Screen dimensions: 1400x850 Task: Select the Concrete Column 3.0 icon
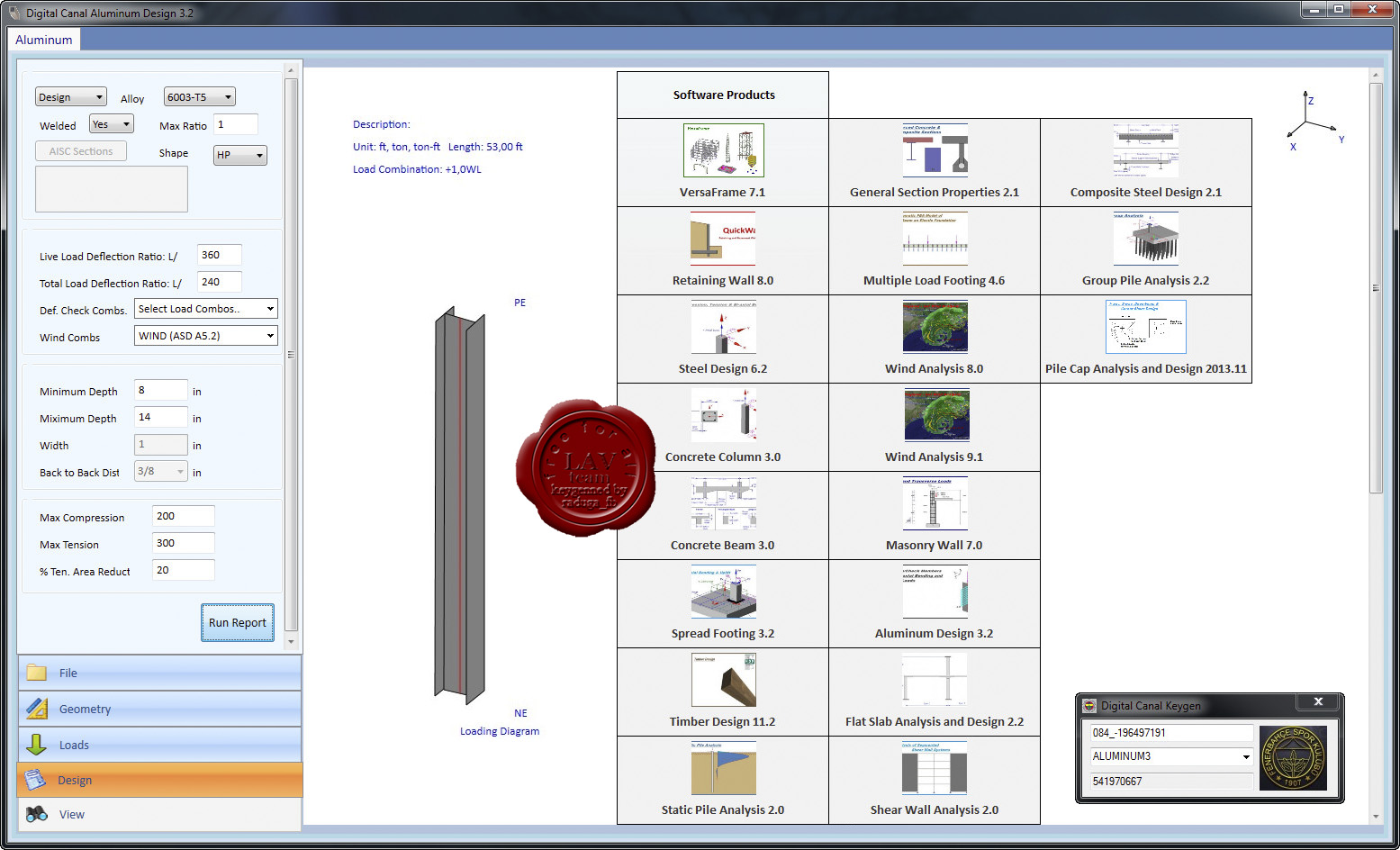[x=723, y=415]
